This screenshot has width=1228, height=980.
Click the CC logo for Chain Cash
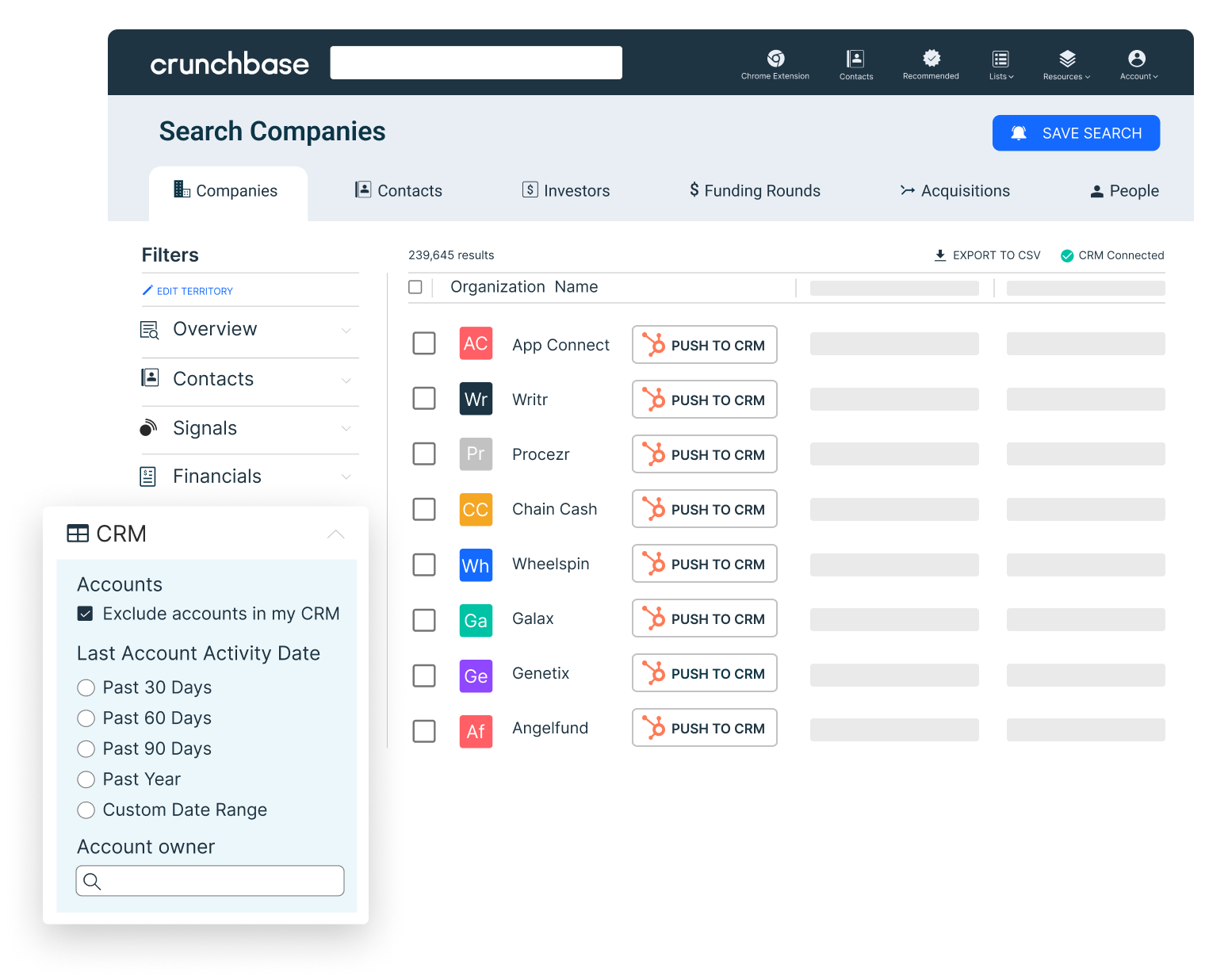[476, 509]
